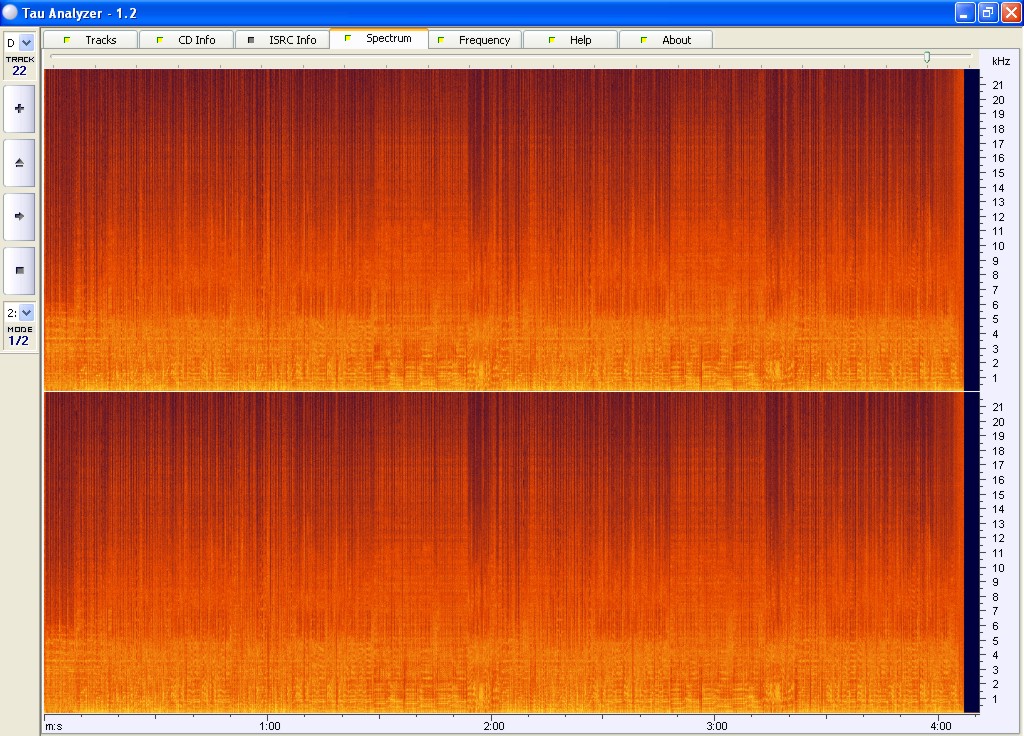Select the ISRC Info tab

coord(282,40)
